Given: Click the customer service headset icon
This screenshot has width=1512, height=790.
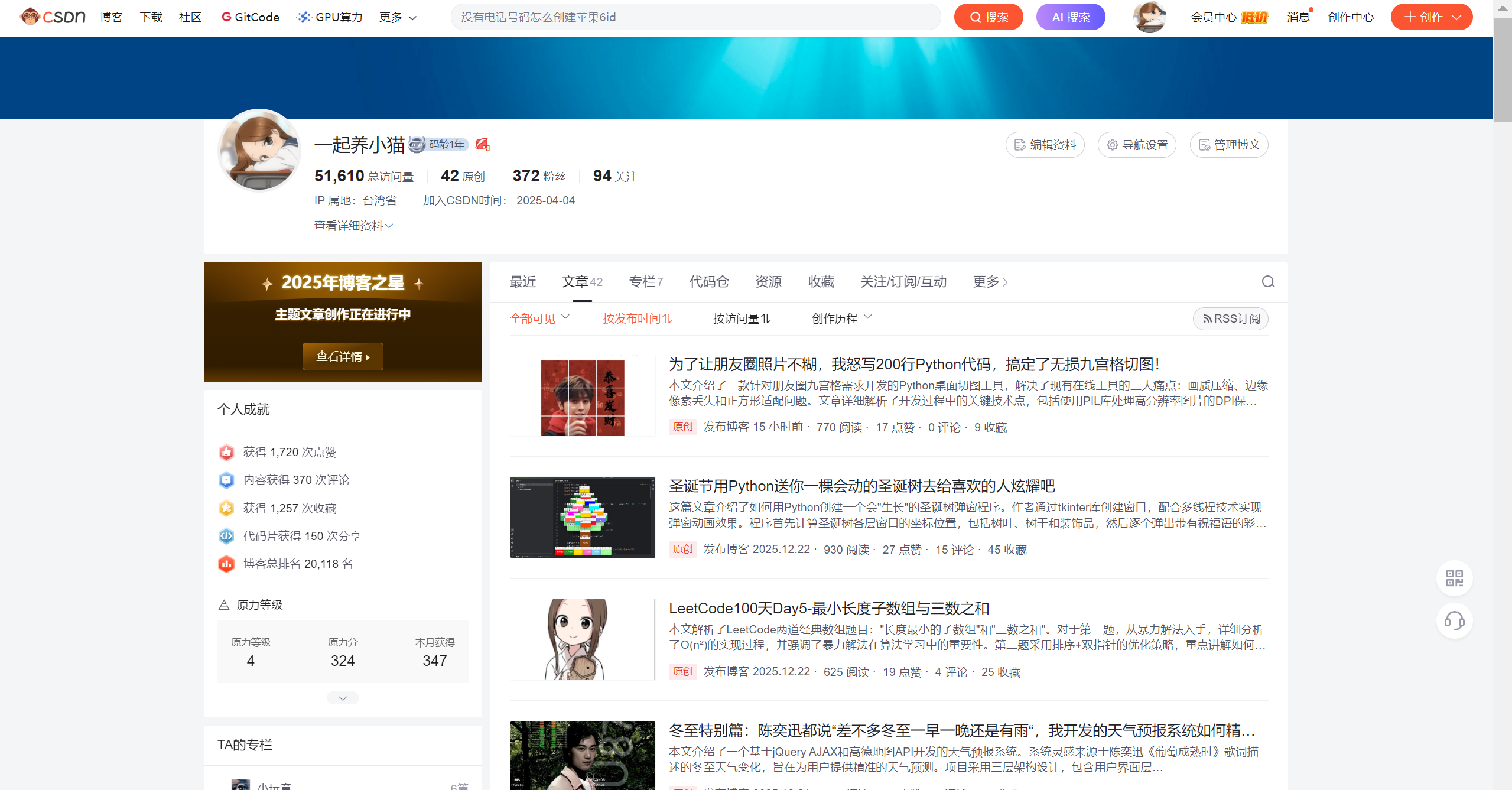Looking at the screenshot, I should pos(1454,621).
